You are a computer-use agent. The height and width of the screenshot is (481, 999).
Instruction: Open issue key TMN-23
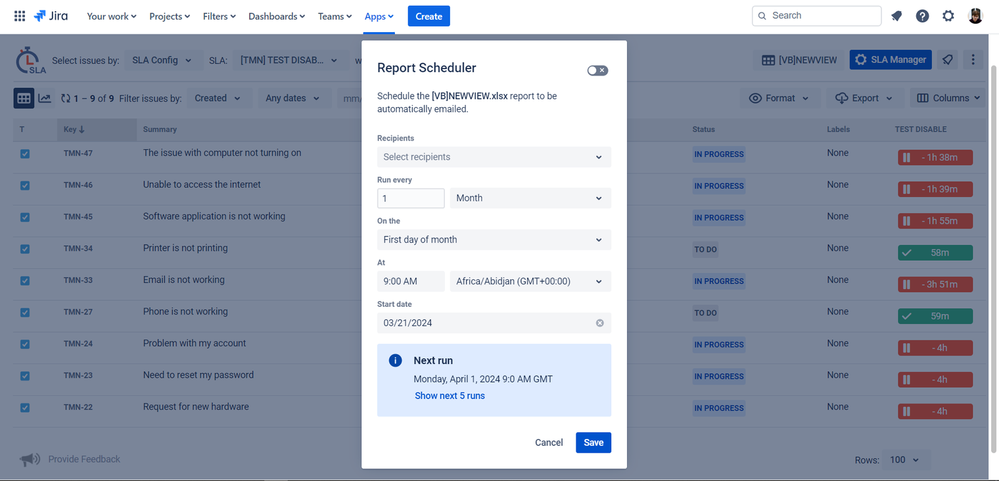click(x=78, y=376)
